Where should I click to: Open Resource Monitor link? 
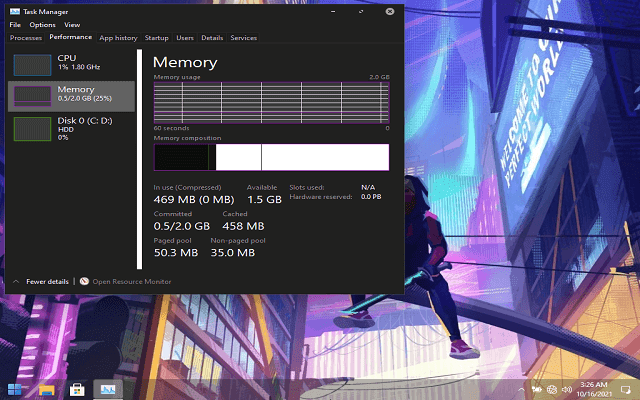pyautogui.click(x=131, y=282)
